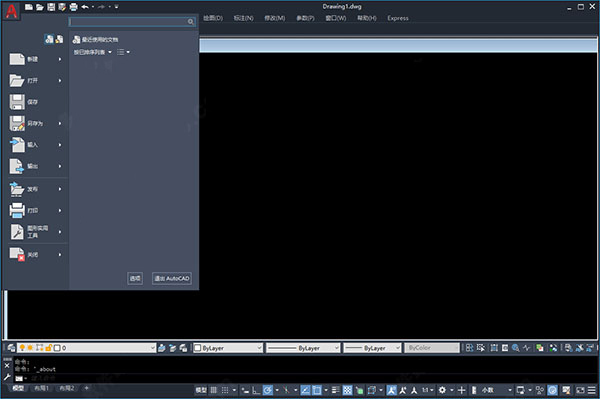The image size is (600, 399).
Task: Toggle the grid display in the status bar
Action: point(214,390)
